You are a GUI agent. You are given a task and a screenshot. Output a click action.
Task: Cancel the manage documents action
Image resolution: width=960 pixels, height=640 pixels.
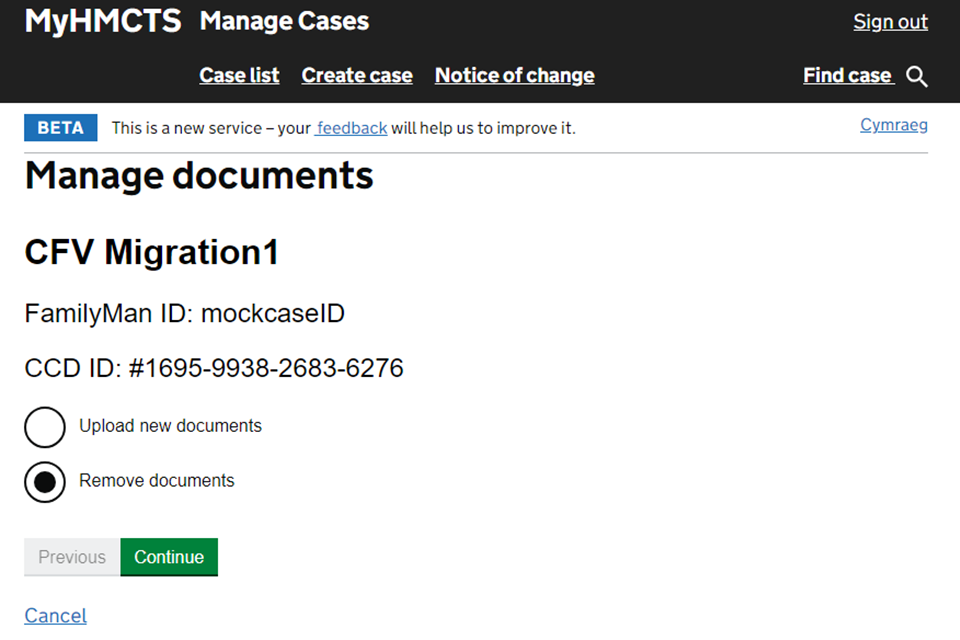[x=55, y=615]
